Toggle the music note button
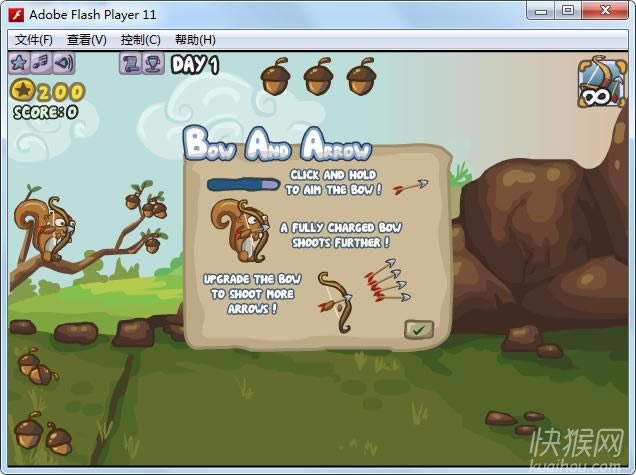 (41, 63)
